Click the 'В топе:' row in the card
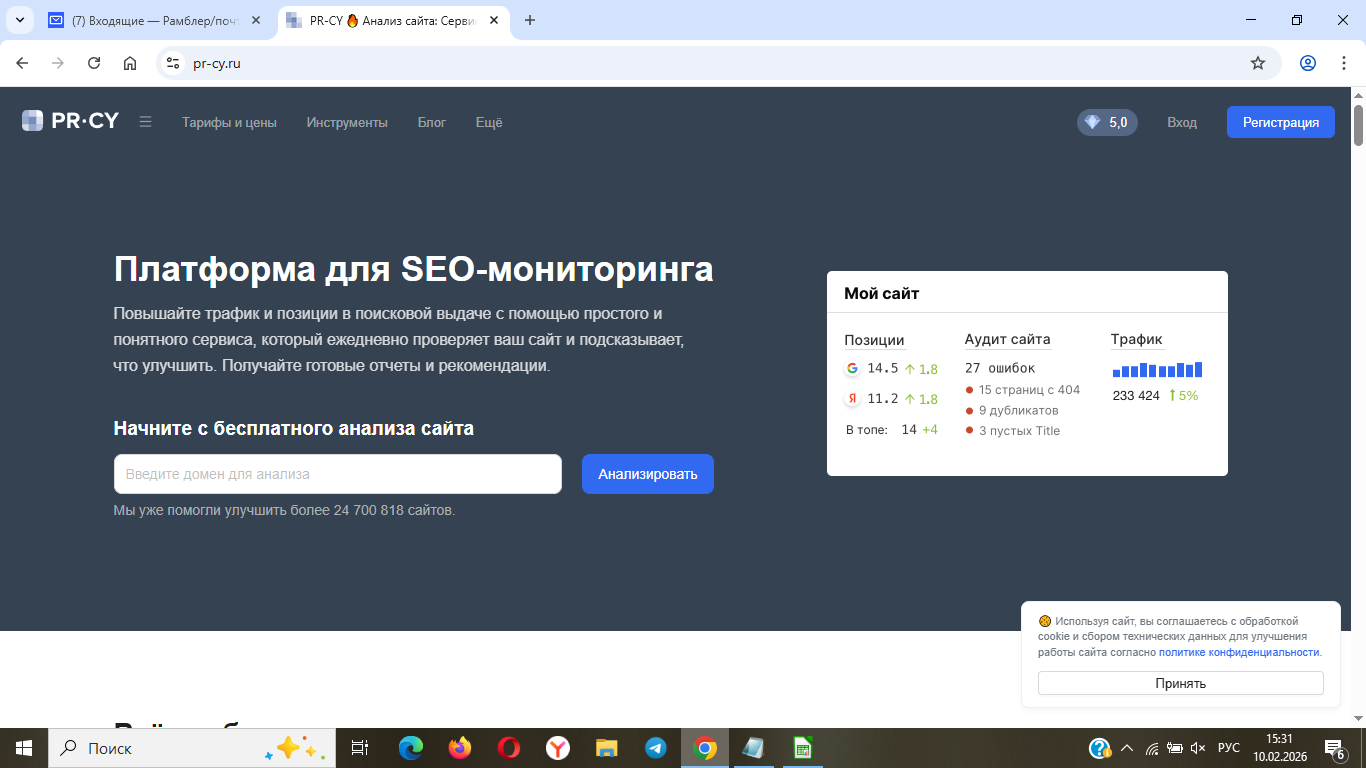The image size is (1366, 768). [892, 430]
